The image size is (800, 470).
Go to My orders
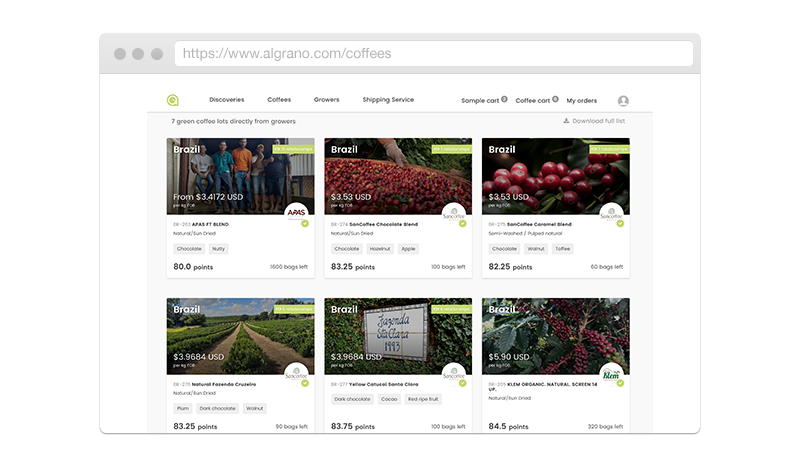pyautogui.click(x=582, y=101)
